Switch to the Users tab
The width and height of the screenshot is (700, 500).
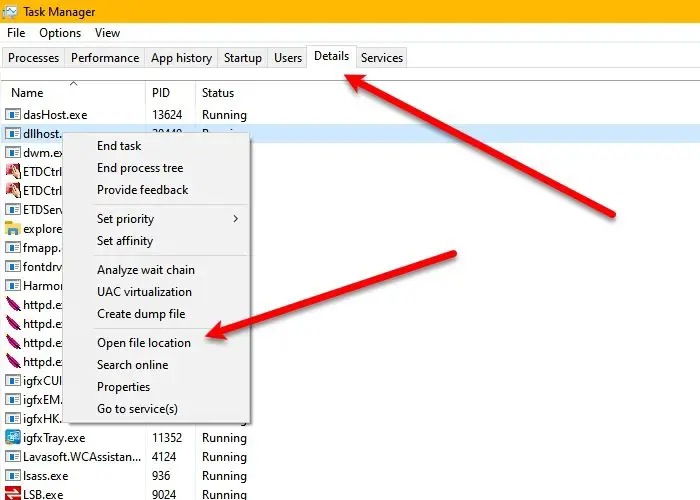click(288, 58)
